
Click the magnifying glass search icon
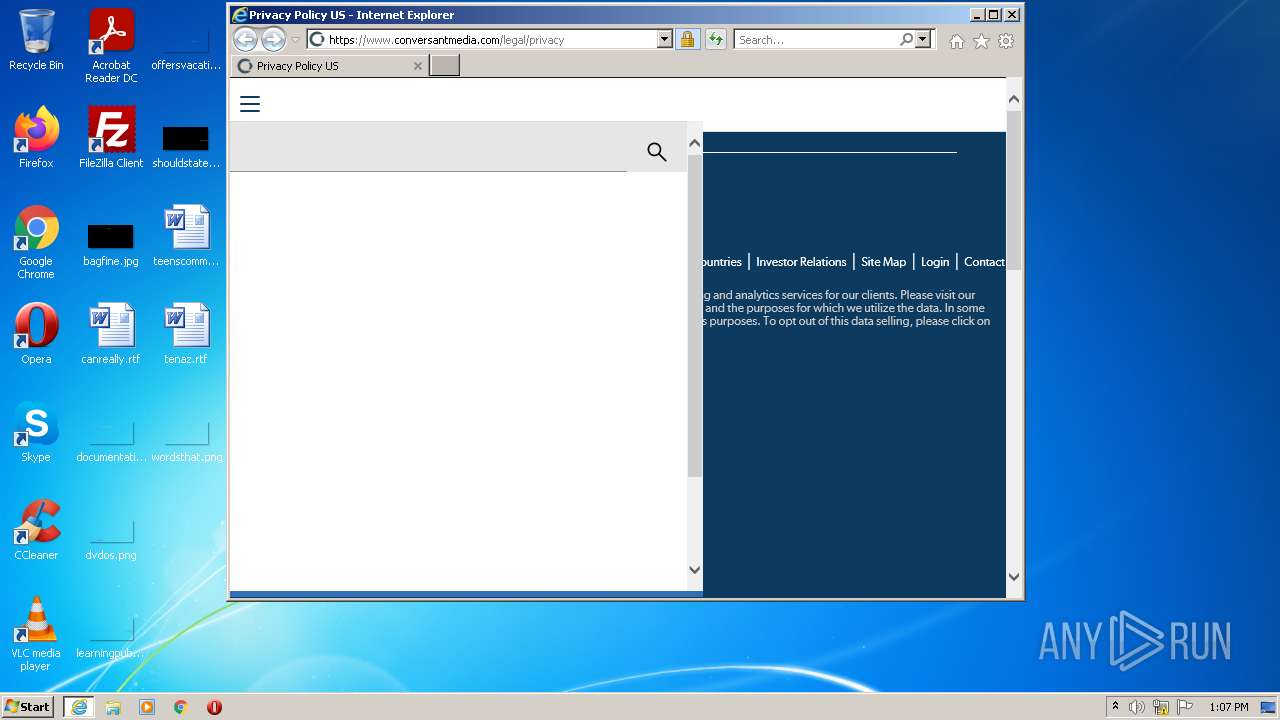pyautogui.click(x=656, y=152)
